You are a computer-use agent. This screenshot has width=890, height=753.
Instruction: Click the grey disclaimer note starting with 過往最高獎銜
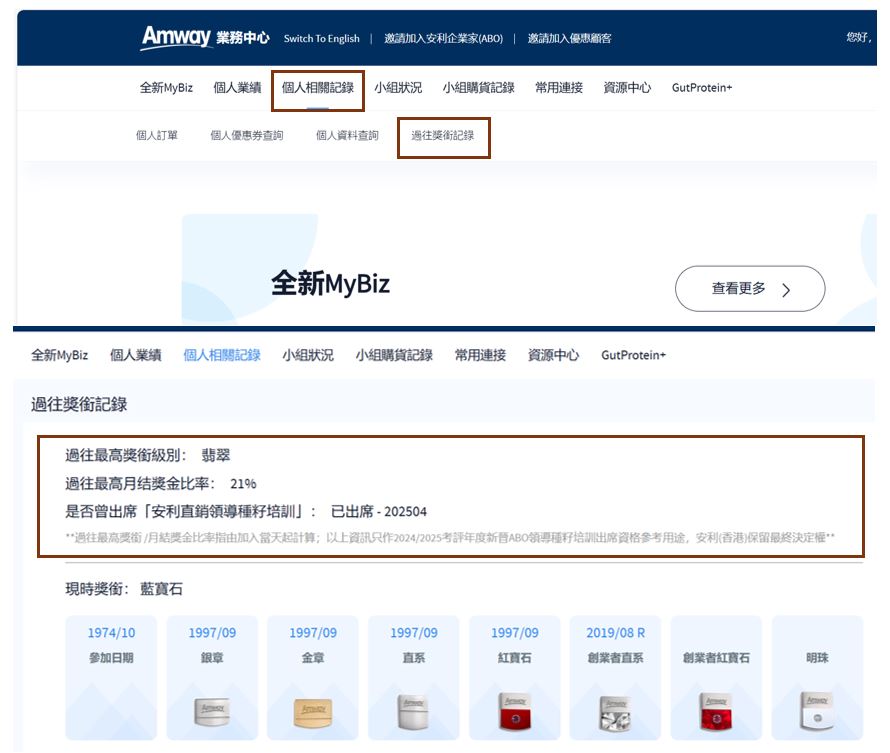point(450,537)
